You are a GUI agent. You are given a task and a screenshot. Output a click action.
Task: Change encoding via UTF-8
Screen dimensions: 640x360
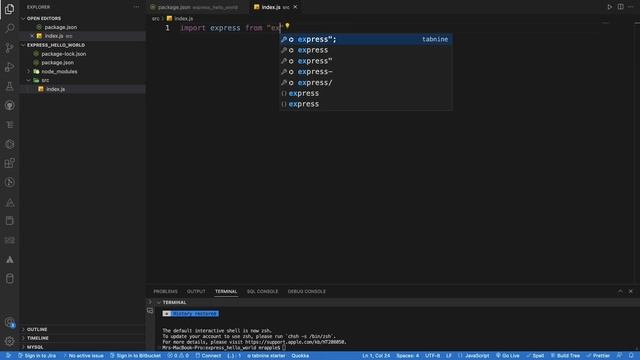pyautogui.click(x=432, y=356)
